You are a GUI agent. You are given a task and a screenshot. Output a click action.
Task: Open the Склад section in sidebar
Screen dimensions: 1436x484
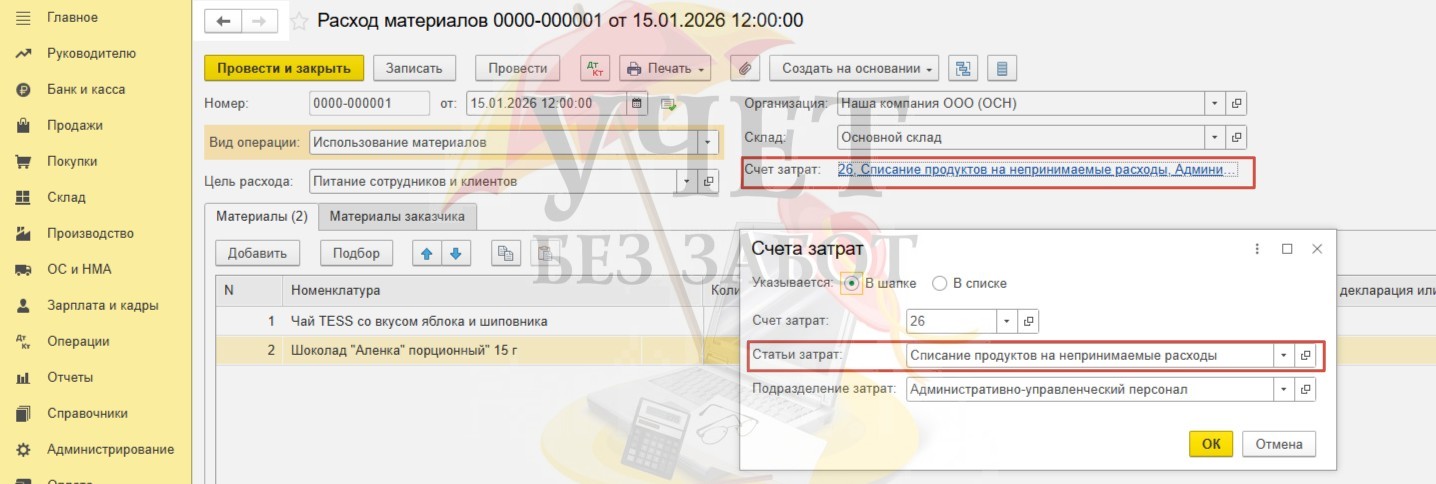66,197
